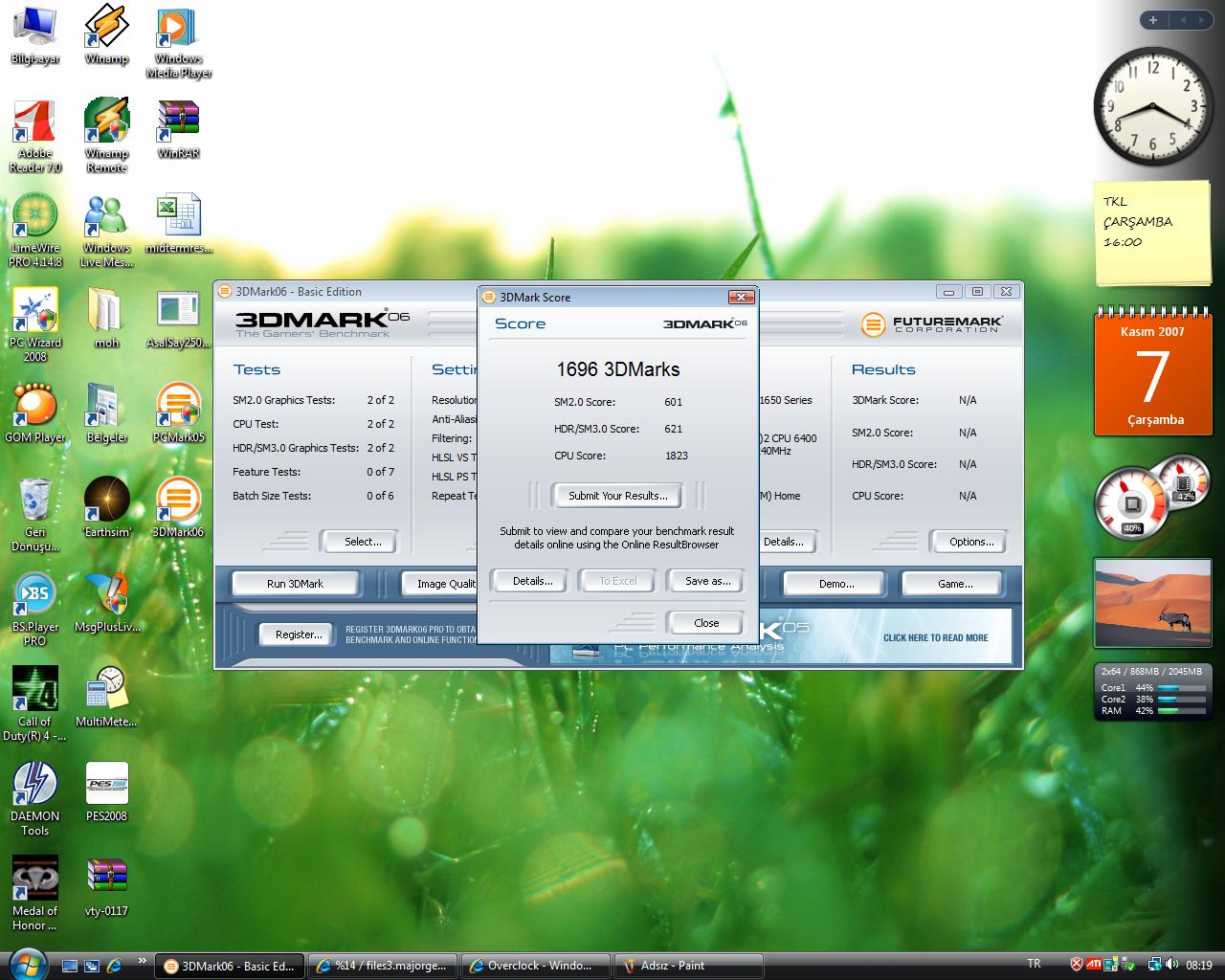Open BS.Player PRO shortcut
The image size is (1225, 980).
pos(34,610)
